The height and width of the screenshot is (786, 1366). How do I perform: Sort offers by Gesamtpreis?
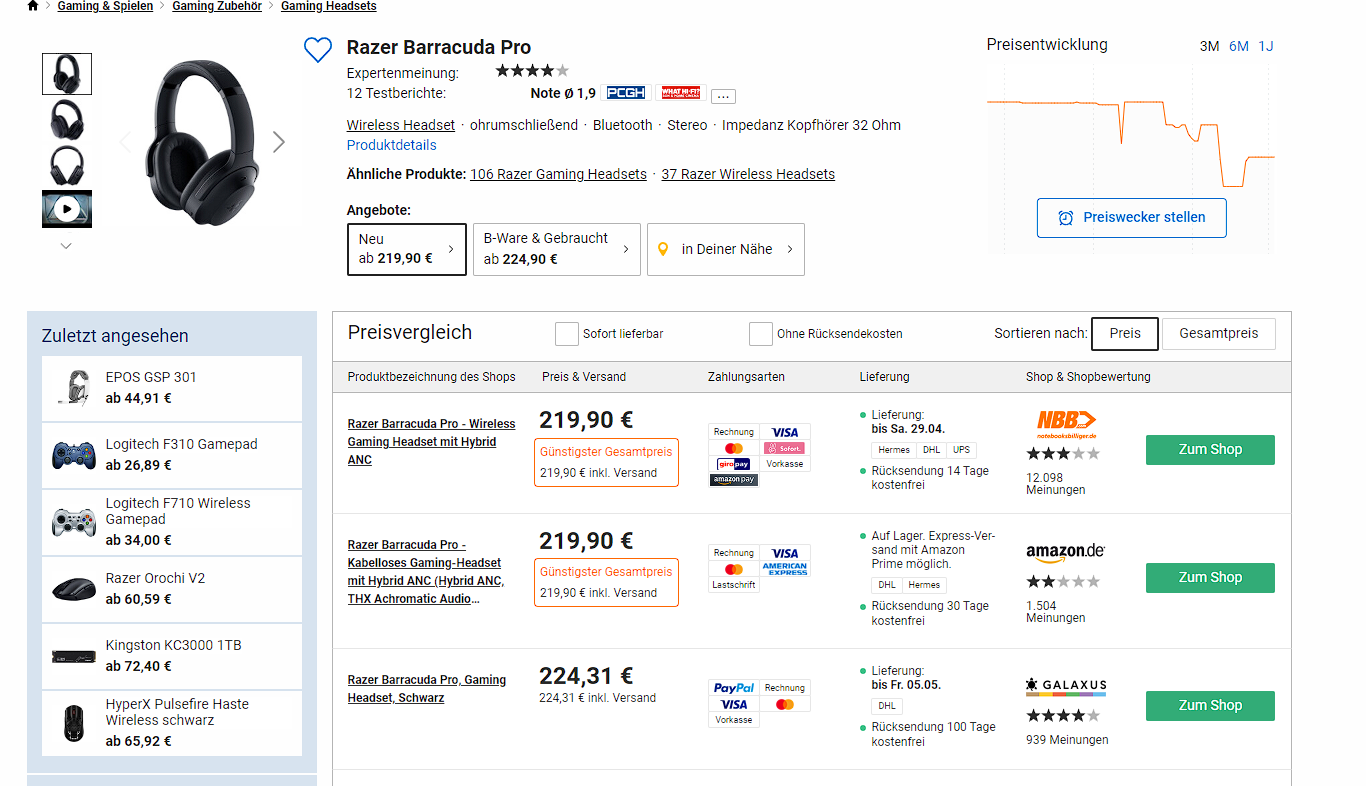[x=1218, y=334]
